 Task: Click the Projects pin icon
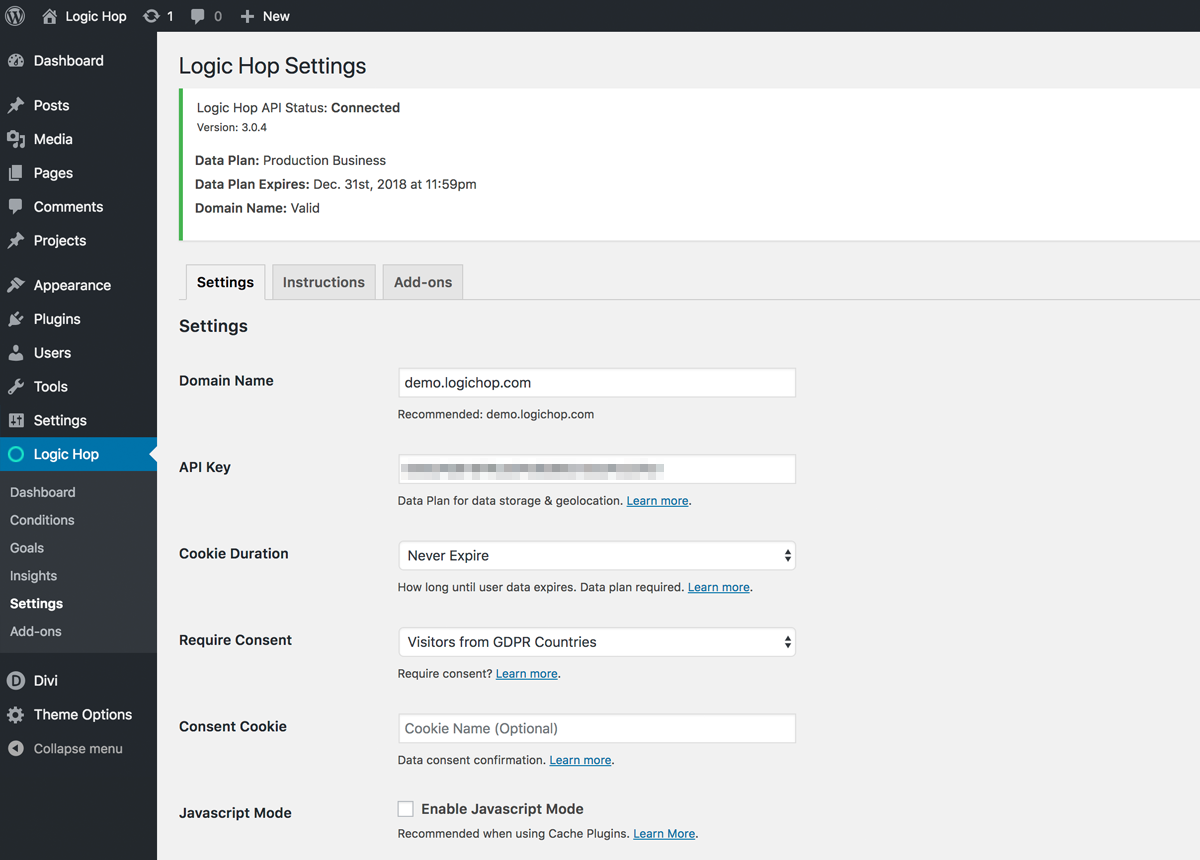[16, 241]
